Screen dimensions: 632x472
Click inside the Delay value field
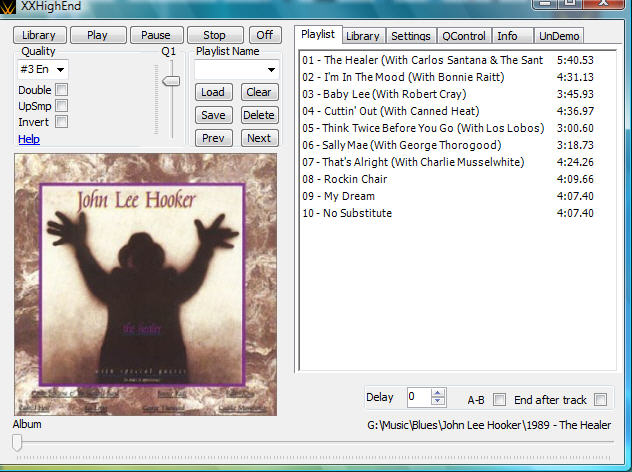[418, 397]
